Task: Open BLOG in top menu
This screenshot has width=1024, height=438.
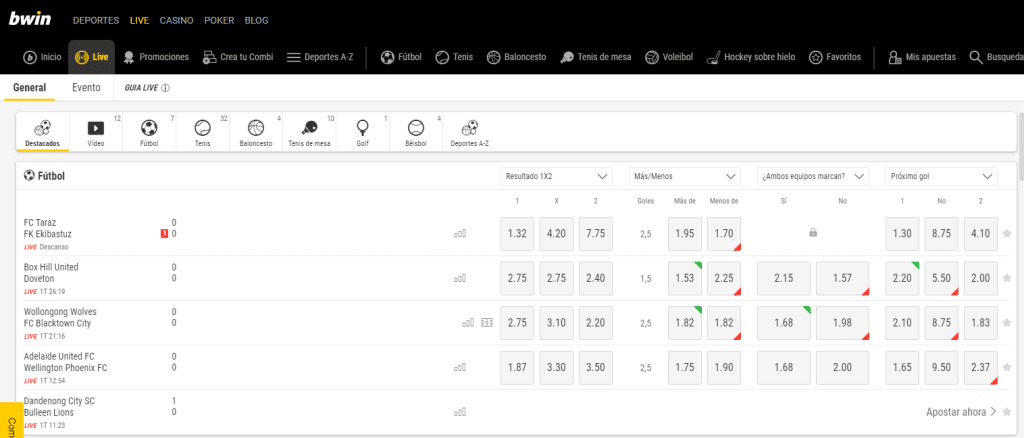Action: click(256, 20)
